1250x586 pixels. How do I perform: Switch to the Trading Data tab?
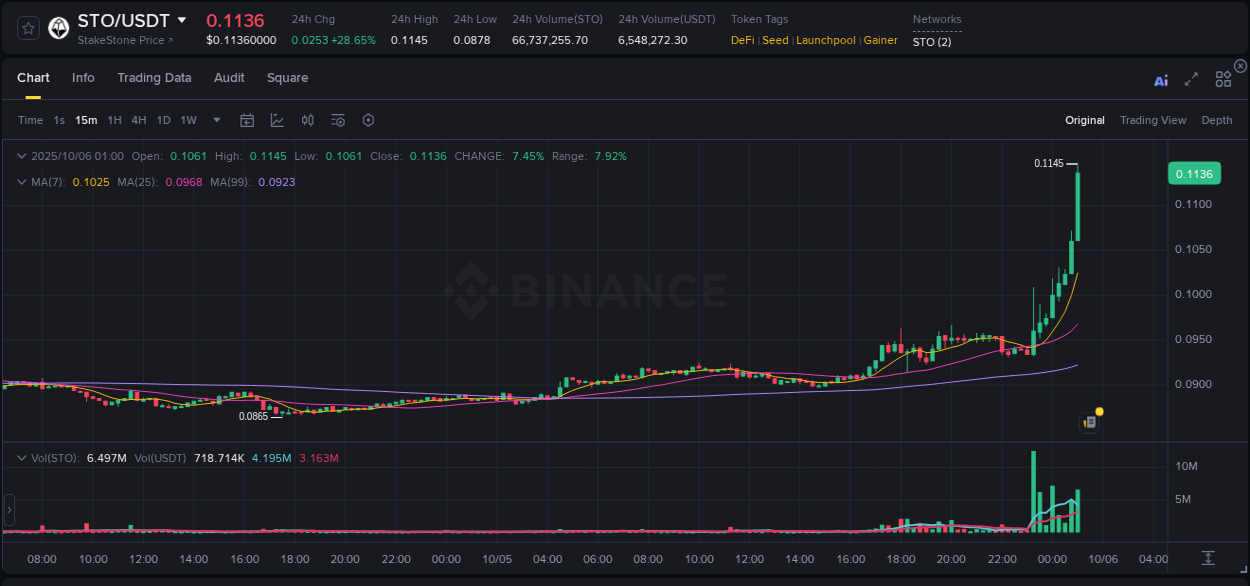click(x=154, y=78)
